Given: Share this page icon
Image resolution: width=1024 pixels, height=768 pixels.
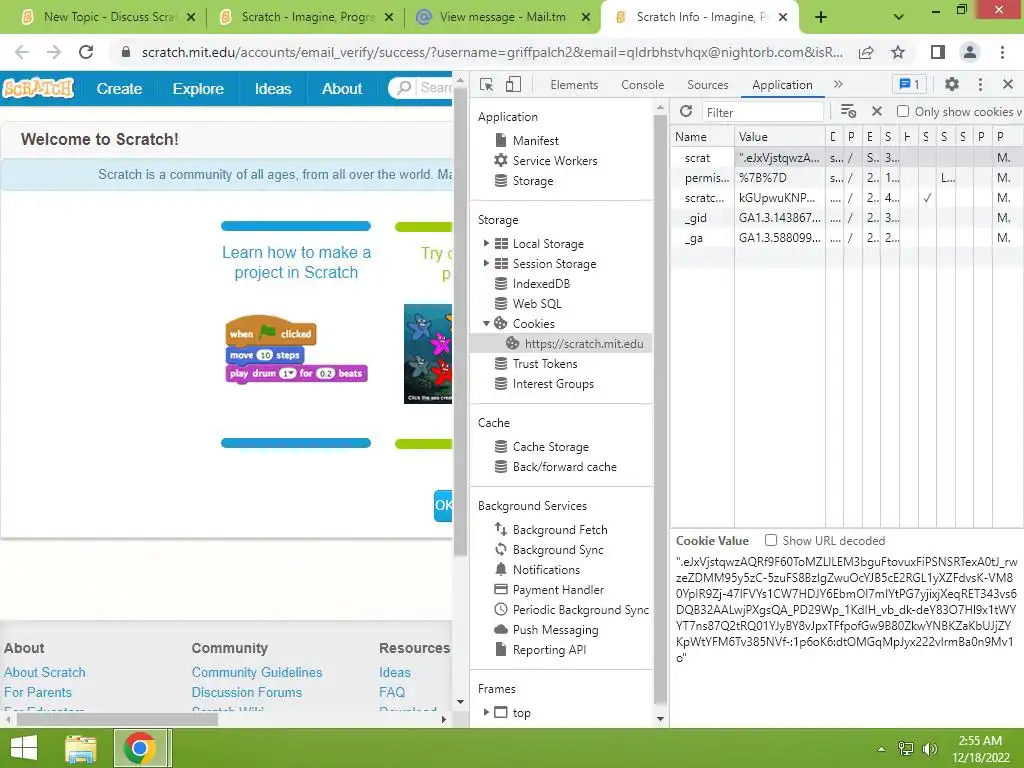Looking at the screenshot, I should [866, 52].
